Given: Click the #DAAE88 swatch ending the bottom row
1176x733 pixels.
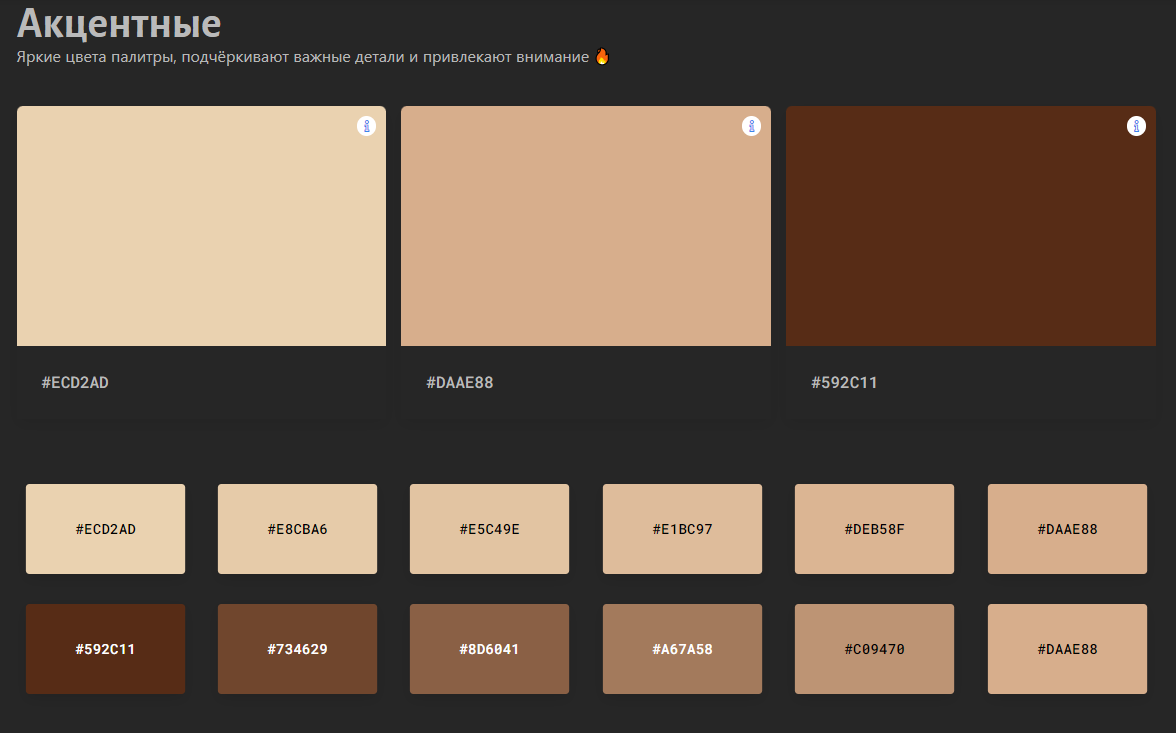Looking at the screenshot, I should [x=1067, y=649].
